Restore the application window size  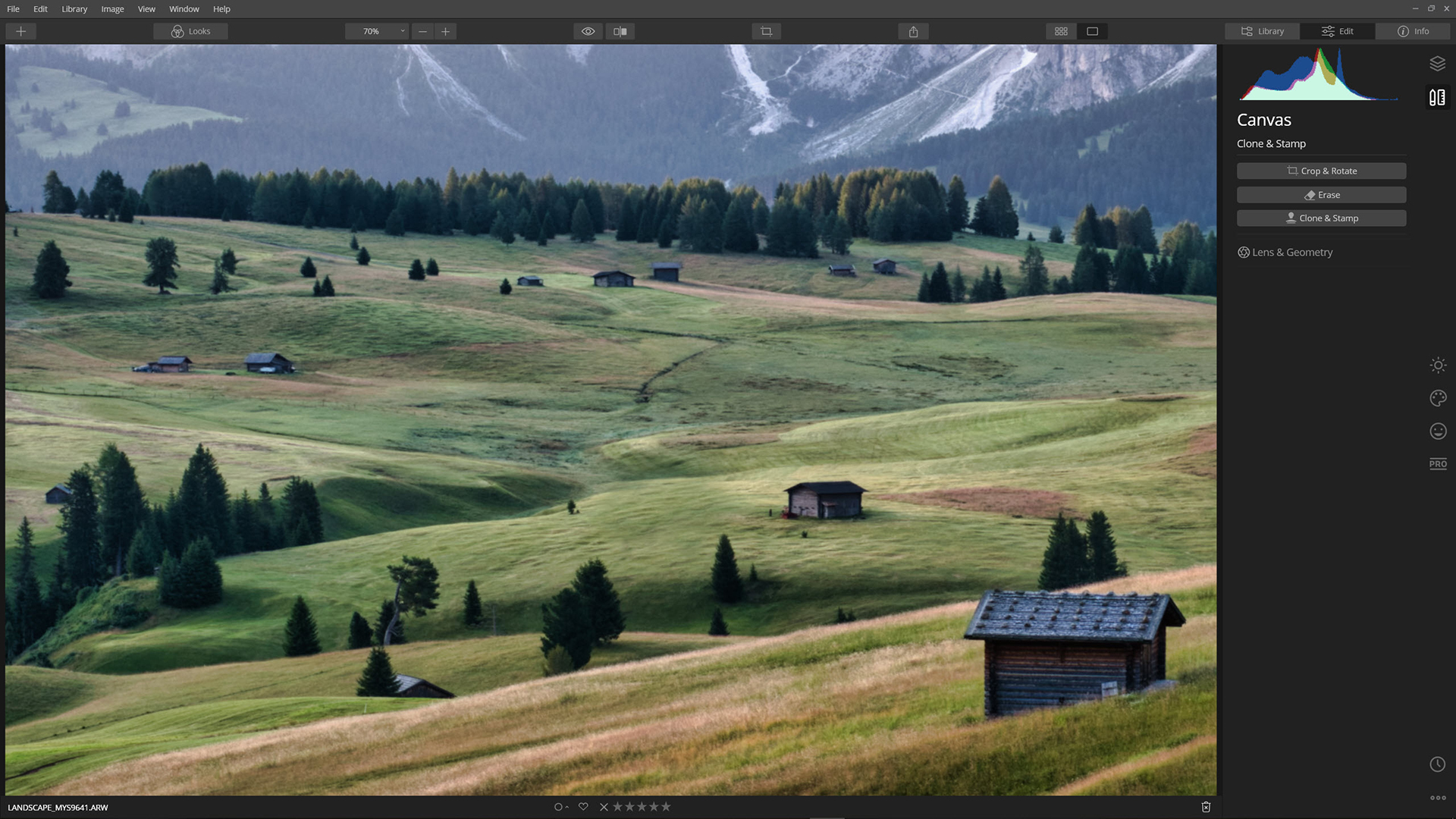point(1431,8)
